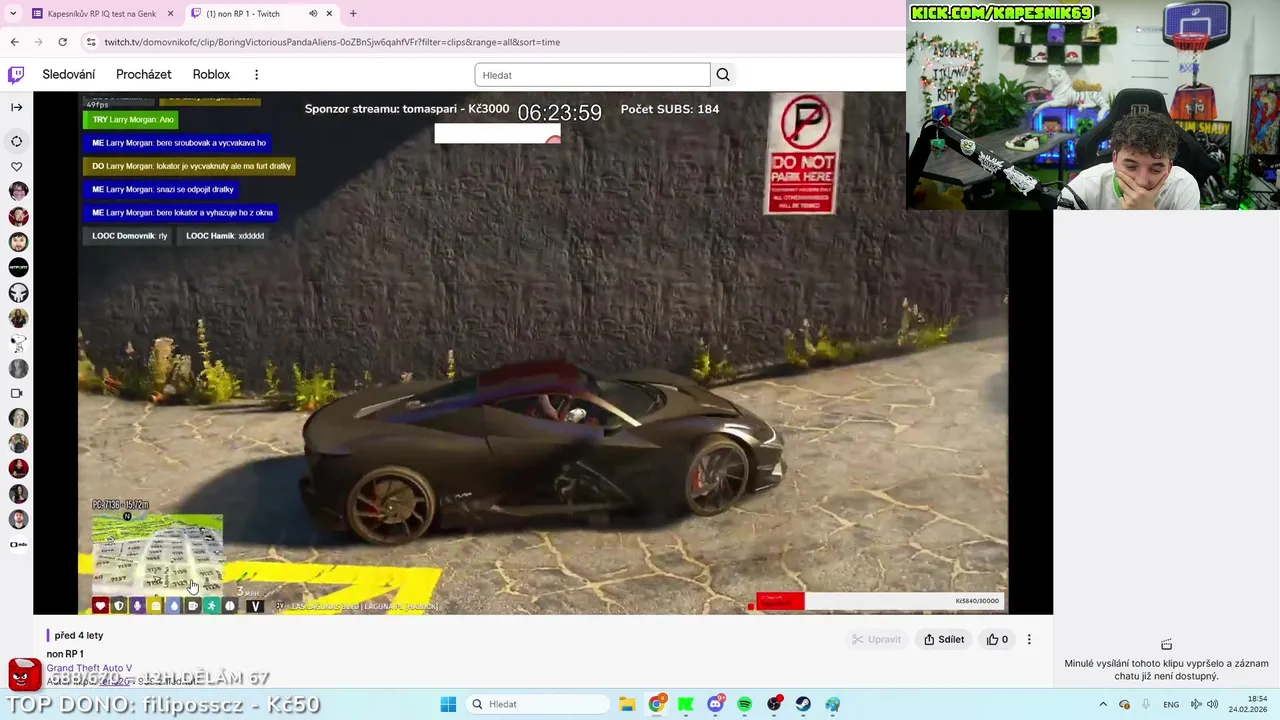Click the Sdílet share button
The width and height of the screenshot is (1280, 720).
tap(944, 639)
